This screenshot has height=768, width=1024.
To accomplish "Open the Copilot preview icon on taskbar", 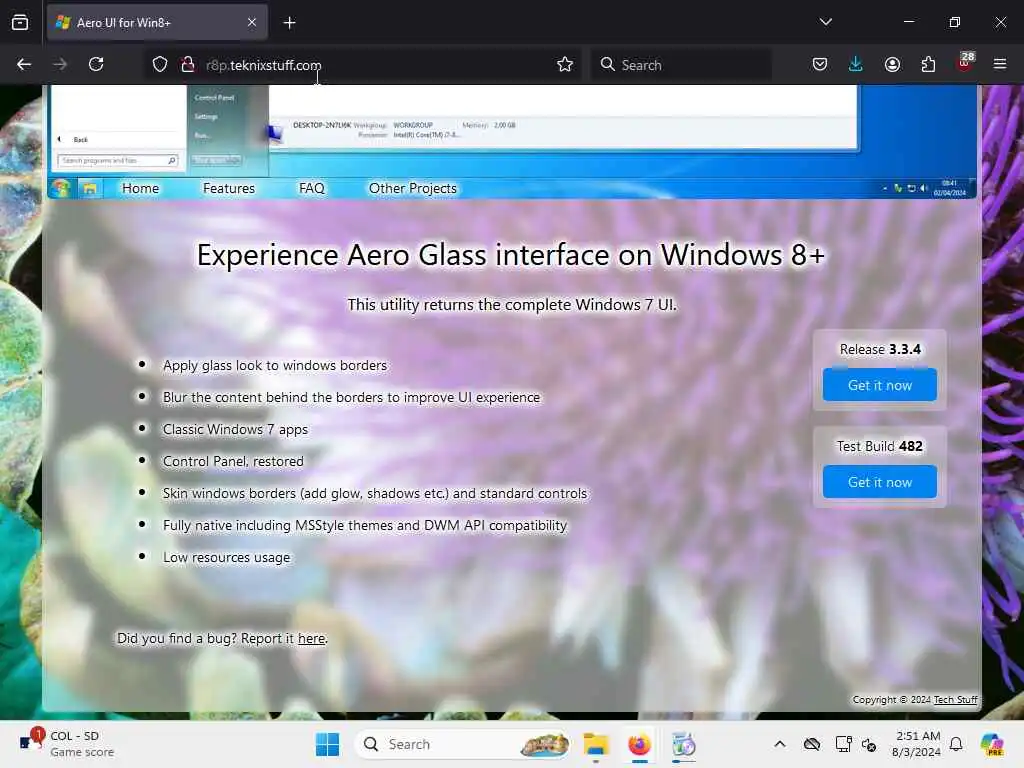I will 992,744.
